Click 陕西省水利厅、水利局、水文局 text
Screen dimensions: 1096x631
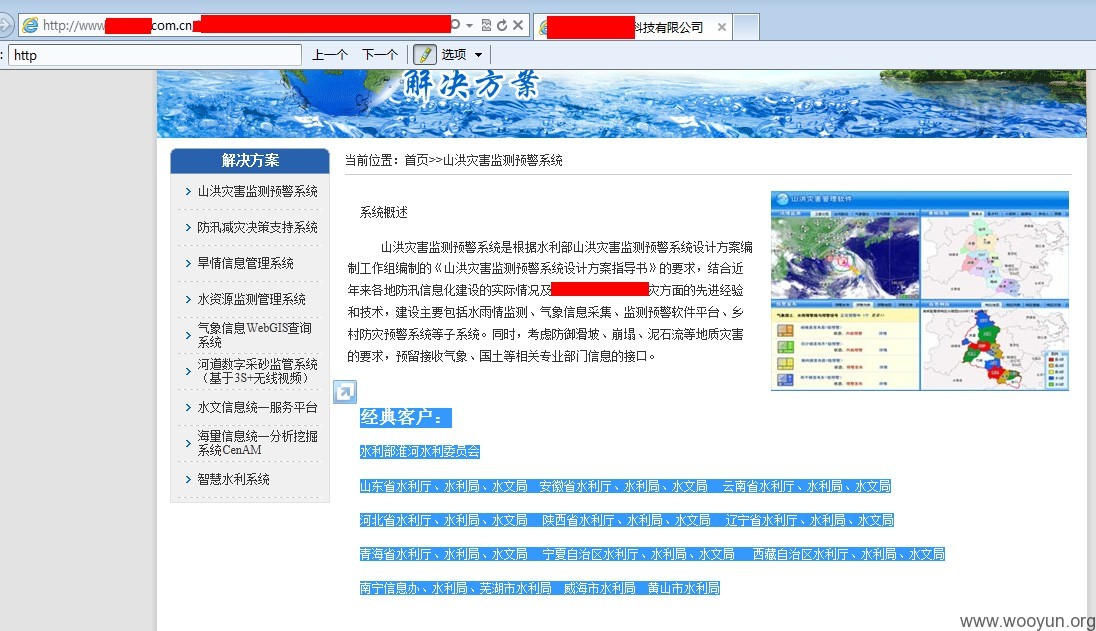626,521
